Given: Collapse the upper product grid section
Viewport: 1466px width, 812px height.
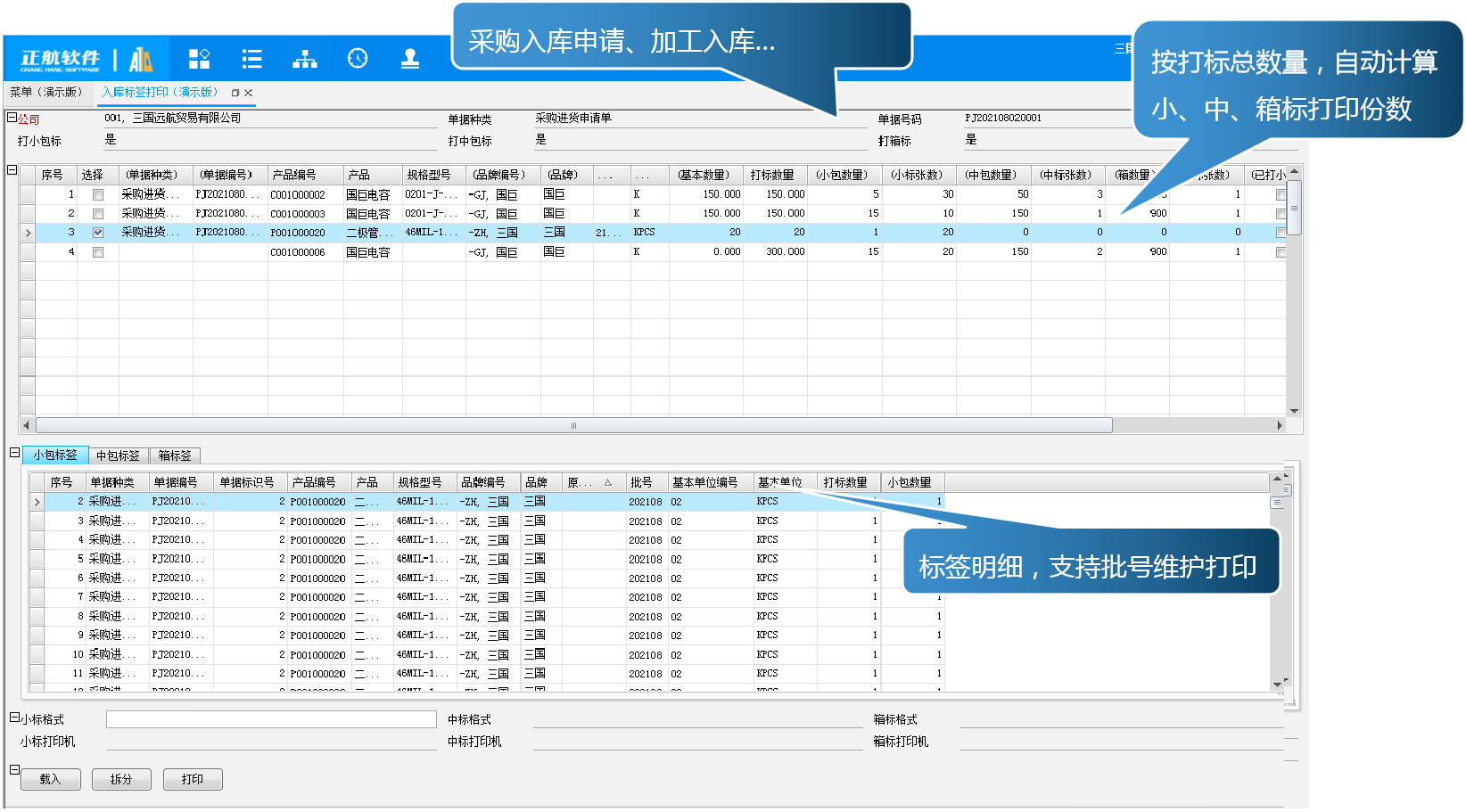Looking at the screenshot, I should pyautogui.click(x=12, y=169).
